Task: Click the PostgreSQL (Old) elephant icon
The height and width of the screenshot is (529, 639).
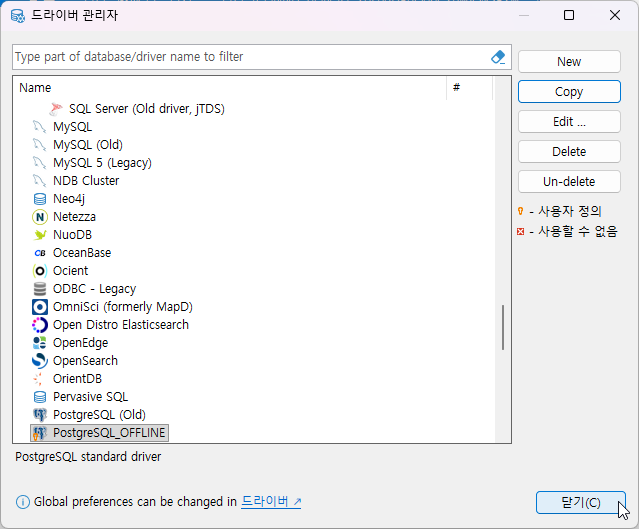Action: click(40, 415)
